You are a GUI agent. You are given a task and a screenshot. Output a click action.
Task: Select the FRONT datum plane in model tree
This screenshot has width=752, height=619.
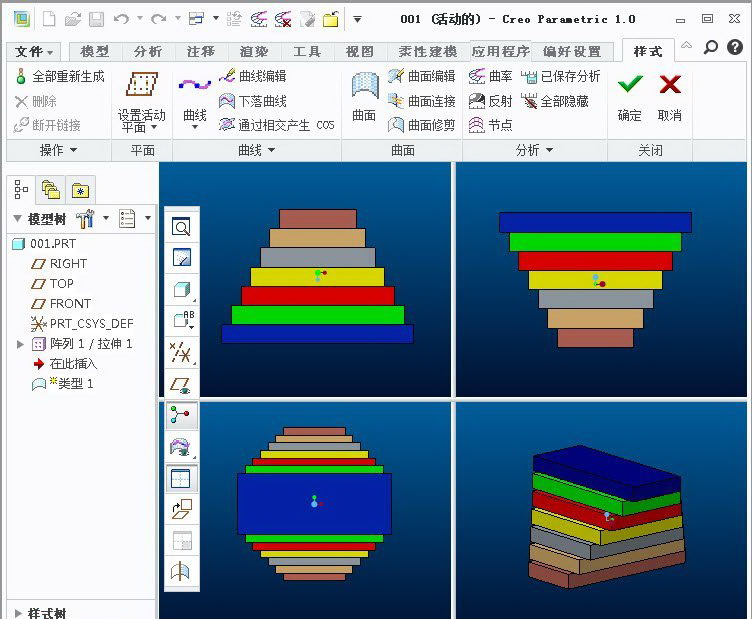[x=70, y=304]
